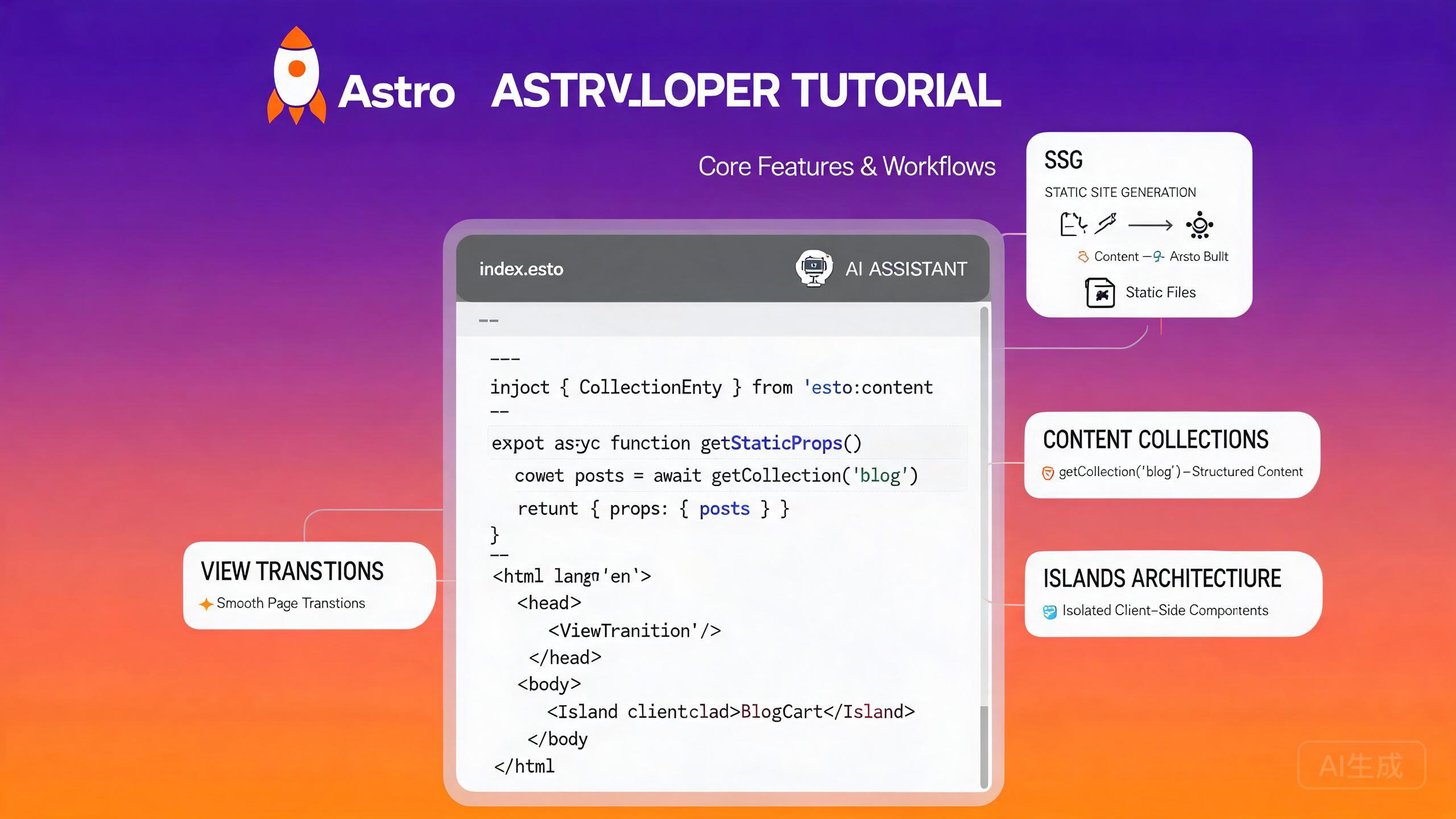Click the arrow icon in SSG card
The width and height of the screenshot is (1456, 819).
(1150, 225)
